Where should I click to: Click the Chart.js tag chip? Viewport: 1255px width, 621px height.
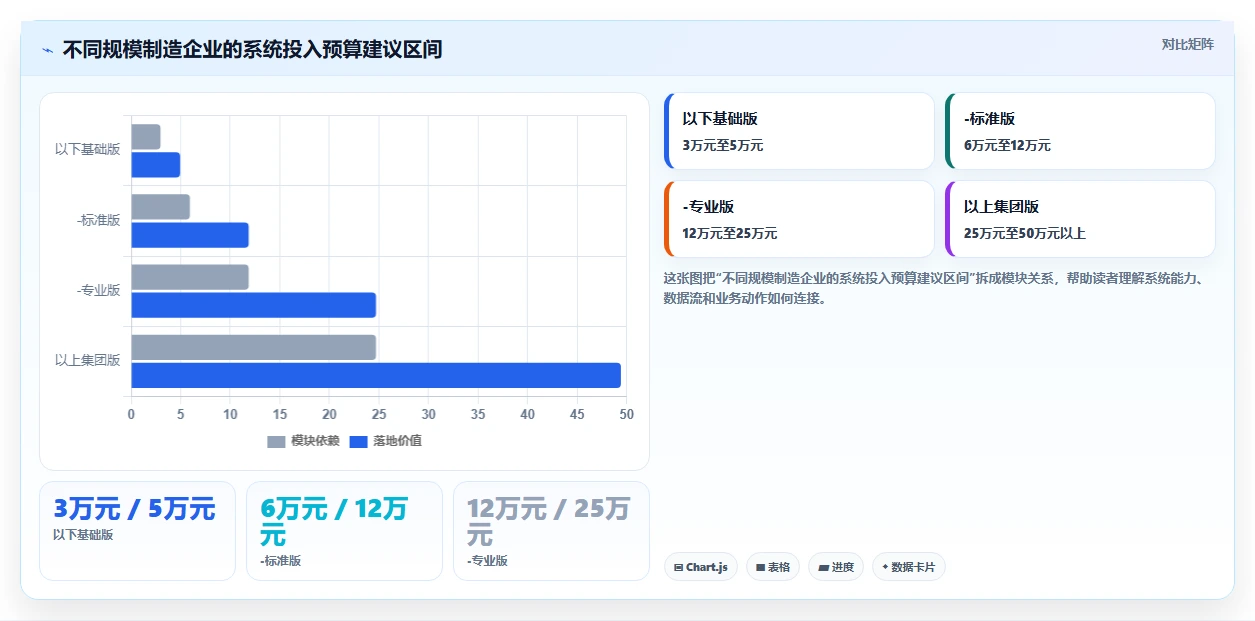[701, 567]
